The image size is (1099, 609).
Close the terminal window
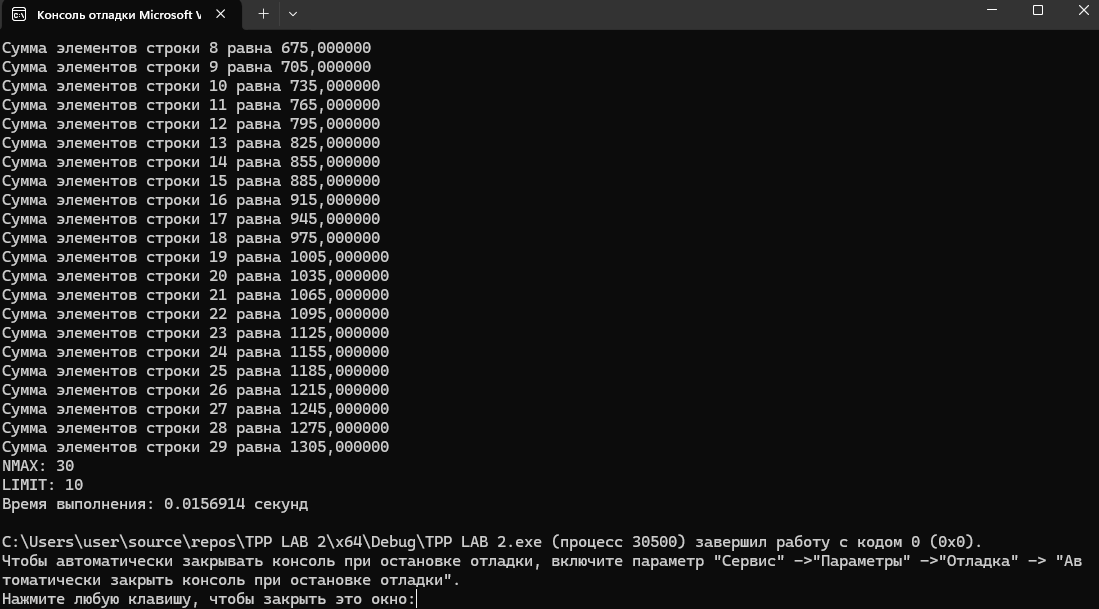tap(1083, 11)
